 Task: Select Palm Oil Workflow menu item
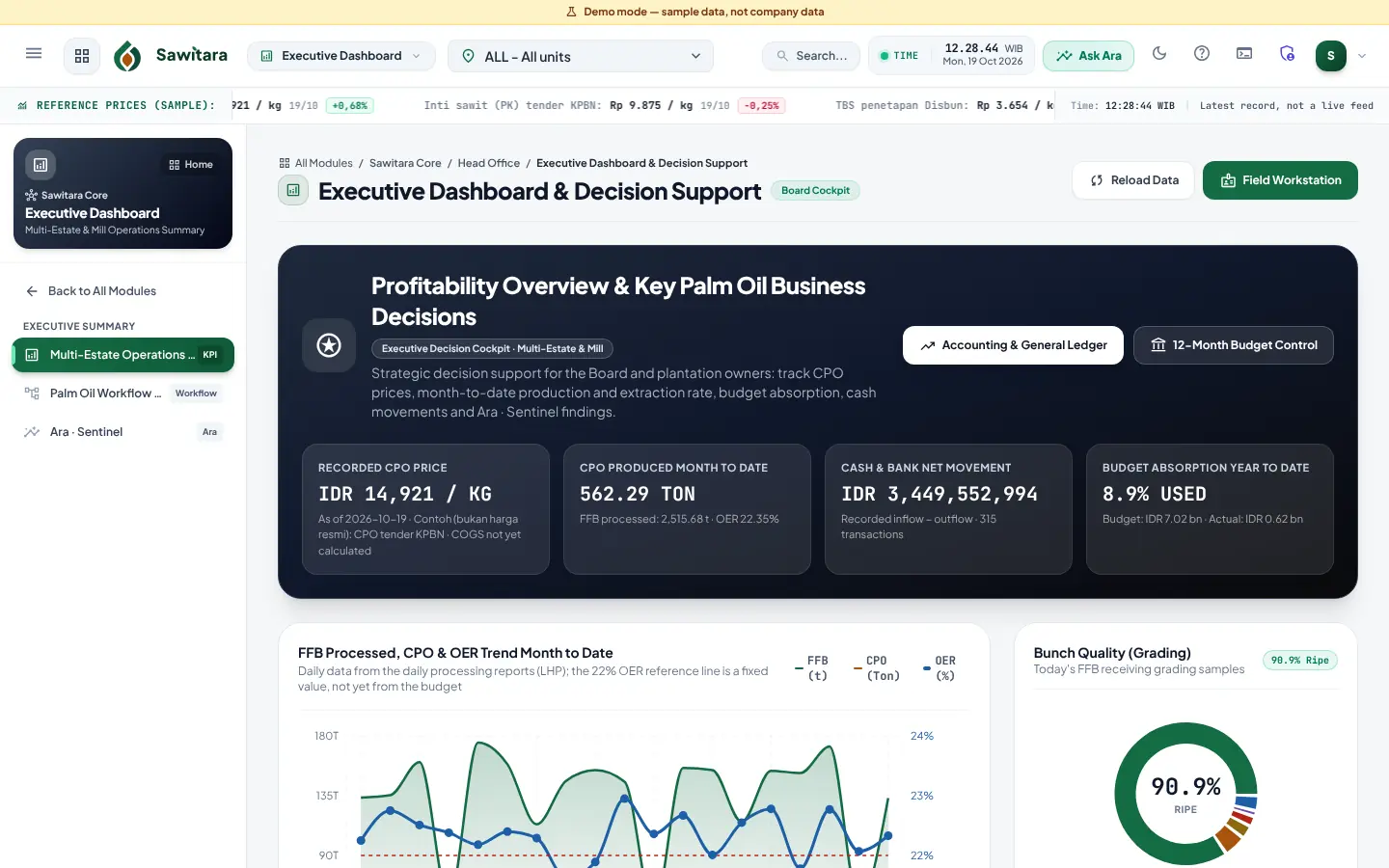(x=123, y=393)
